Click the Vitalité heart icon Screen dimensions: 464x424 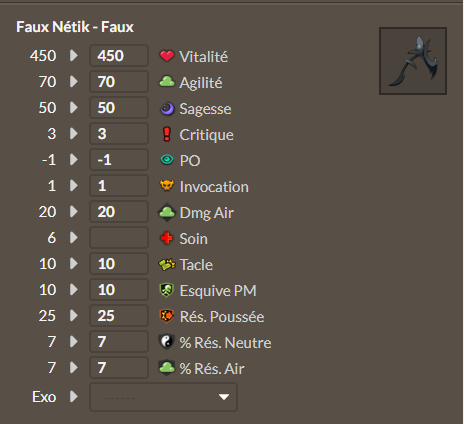[167, 56]
